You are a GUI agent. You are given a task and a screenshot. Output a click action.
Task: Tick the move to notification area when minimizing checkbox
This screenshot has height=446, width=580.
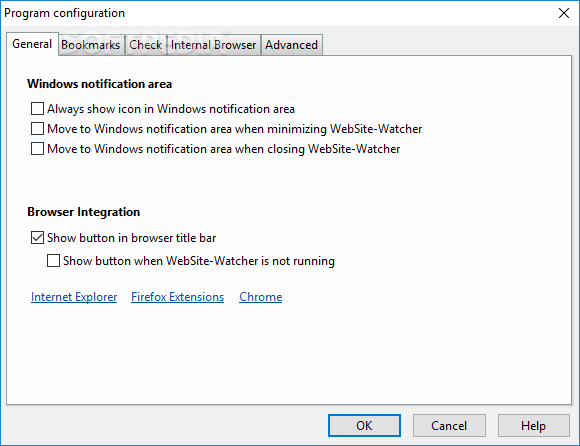(37, 129)
